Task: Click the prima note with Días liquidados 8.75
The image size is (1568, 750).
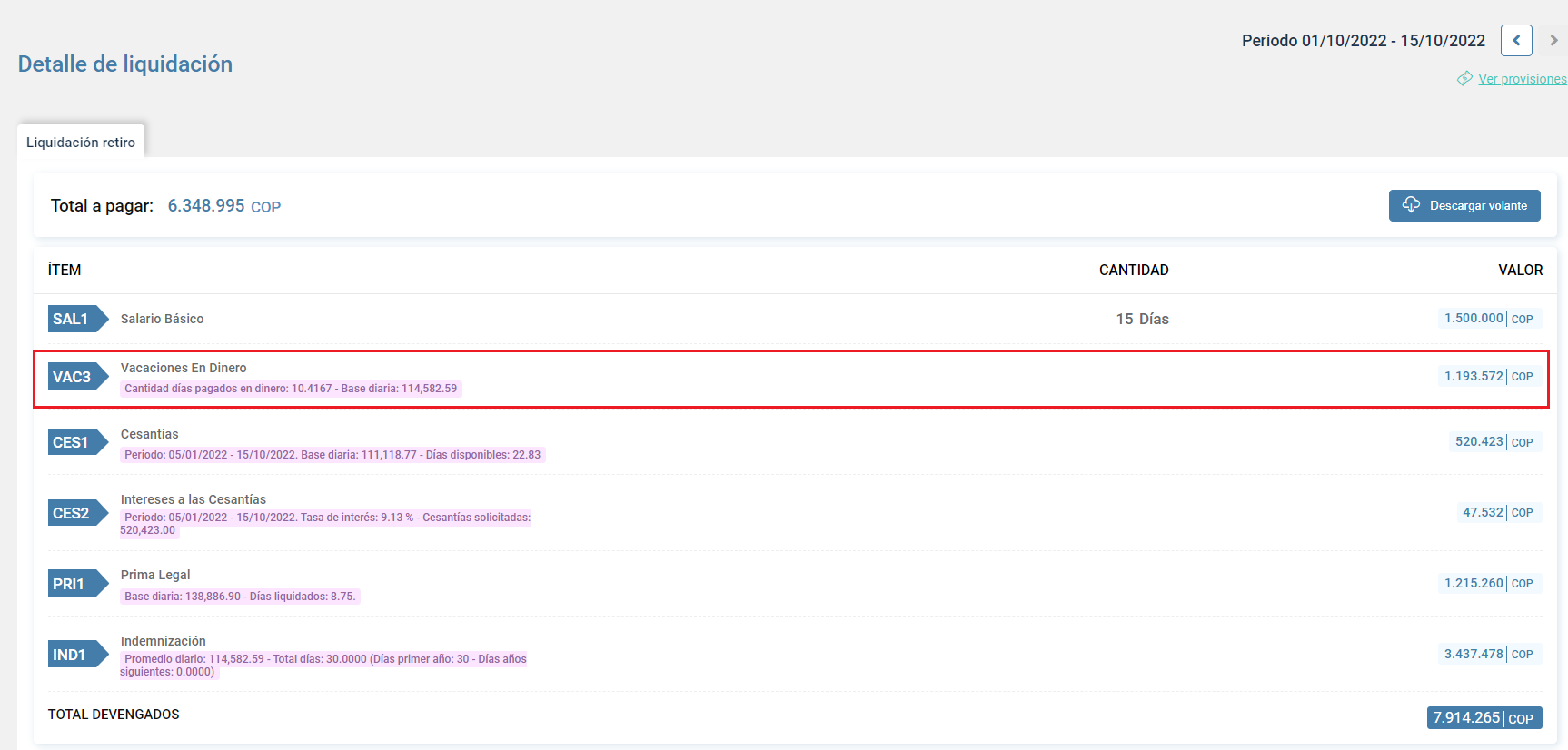Action: (x=240, y=597)
